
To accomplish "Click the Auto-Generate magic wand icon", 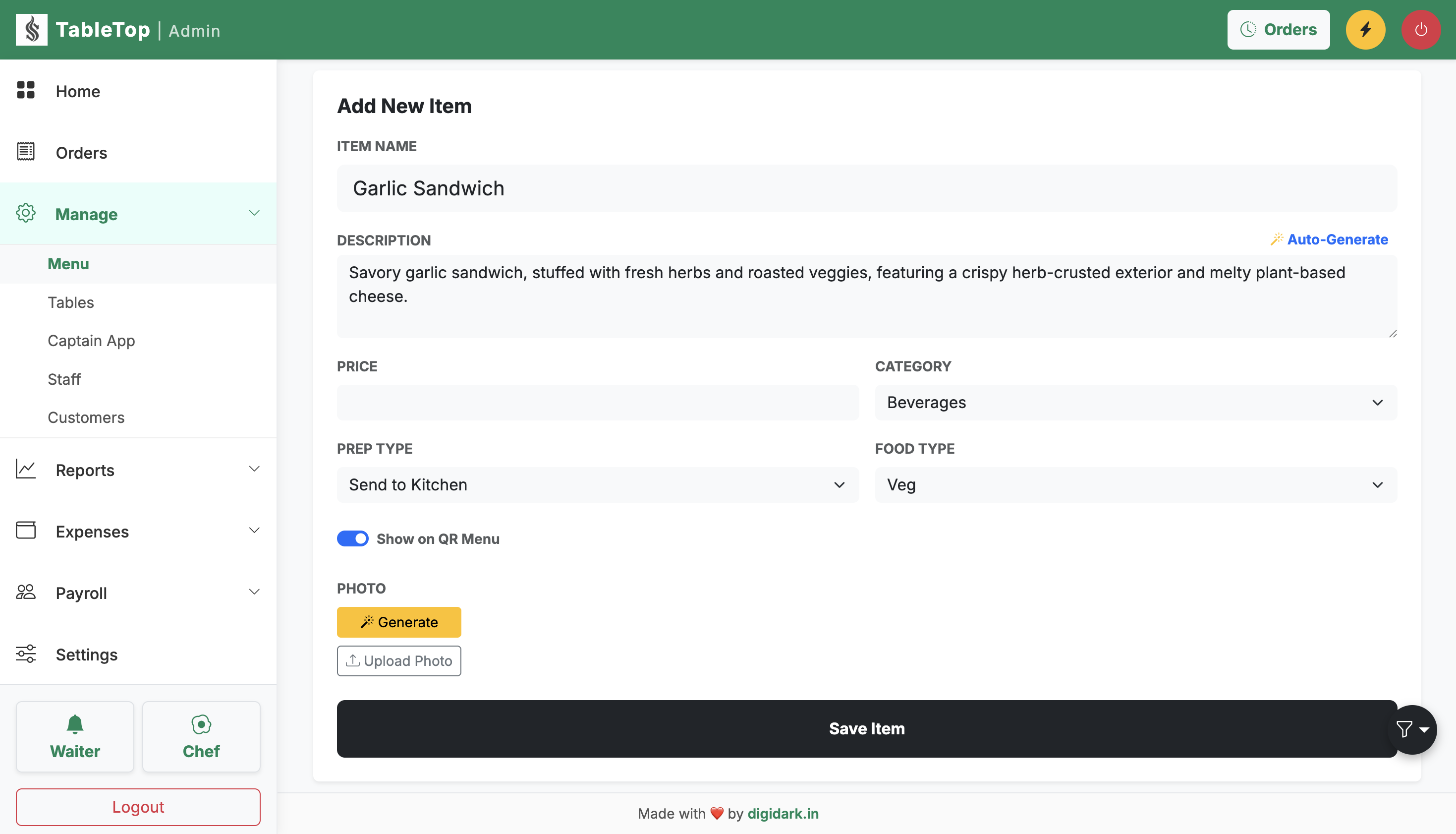I will (1277, 239).
